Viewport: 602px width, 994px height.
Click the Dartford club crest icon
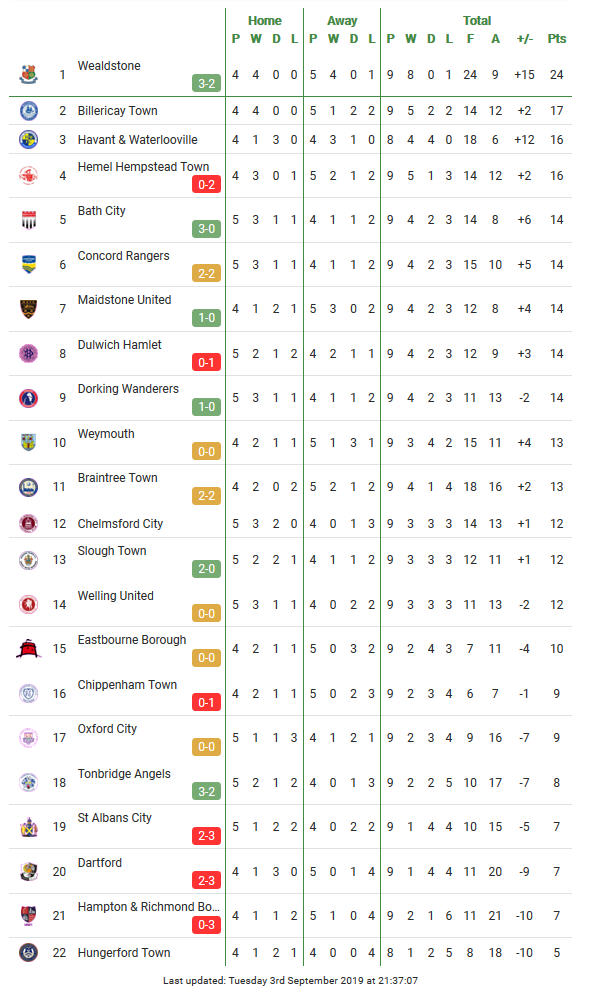(29, 872)
